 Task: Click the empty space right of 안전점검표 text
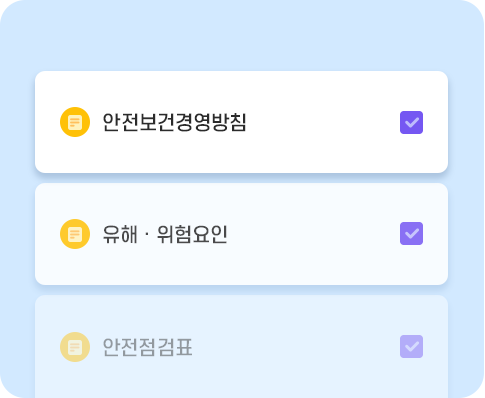[x=297, y=347]
